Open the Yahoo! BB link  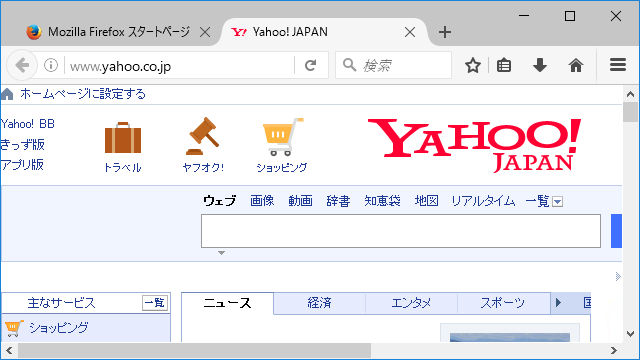point(28,124)
